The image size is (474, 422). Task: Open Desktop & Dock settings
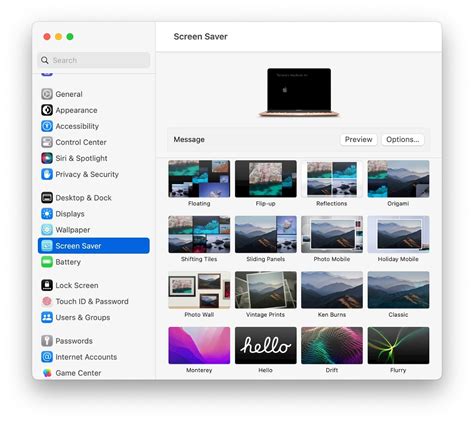pyautogui.click(x=94, y=198)
